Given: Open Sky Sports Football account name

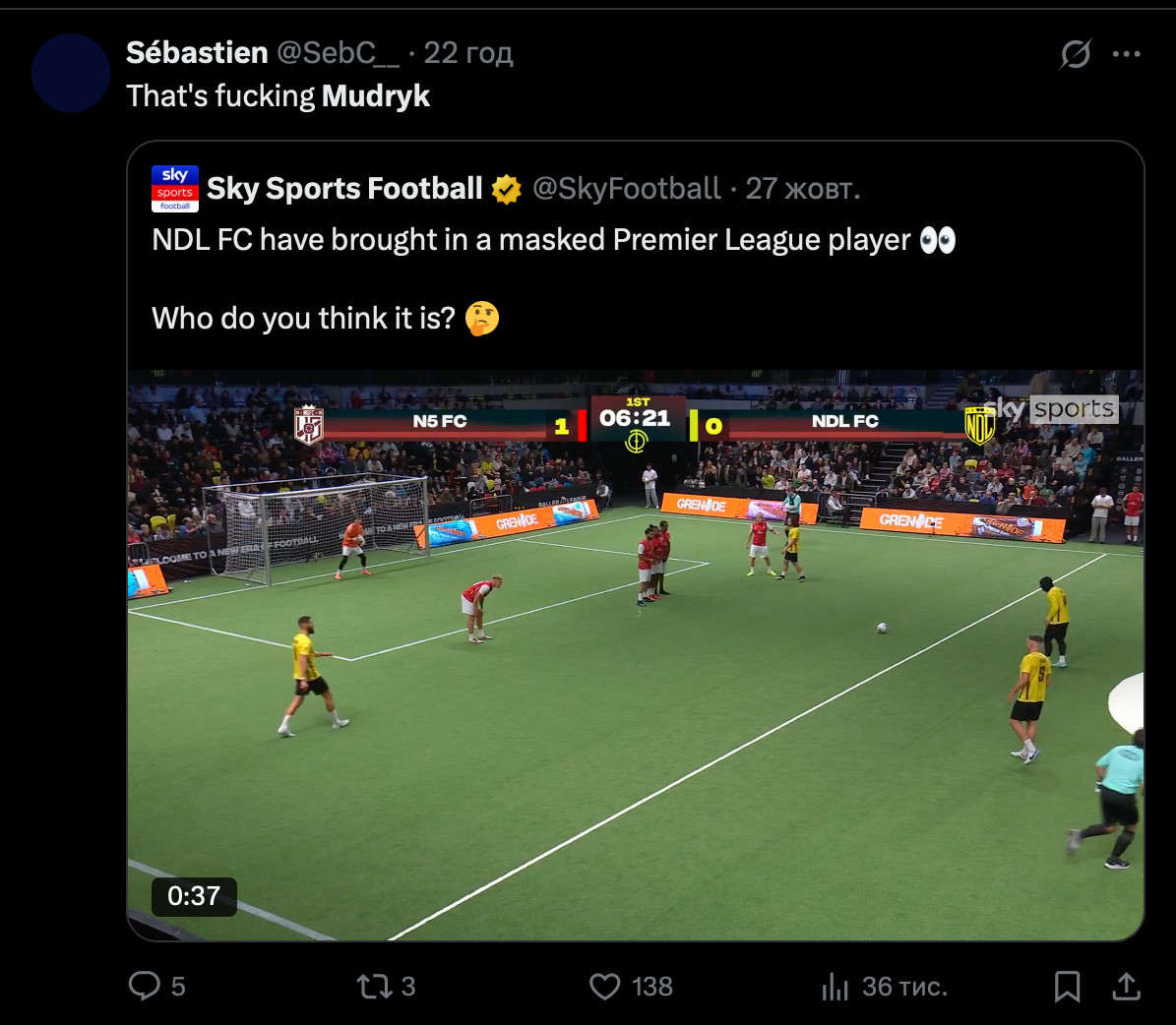Looking at the screenshot, I should (x=344, y=188).
